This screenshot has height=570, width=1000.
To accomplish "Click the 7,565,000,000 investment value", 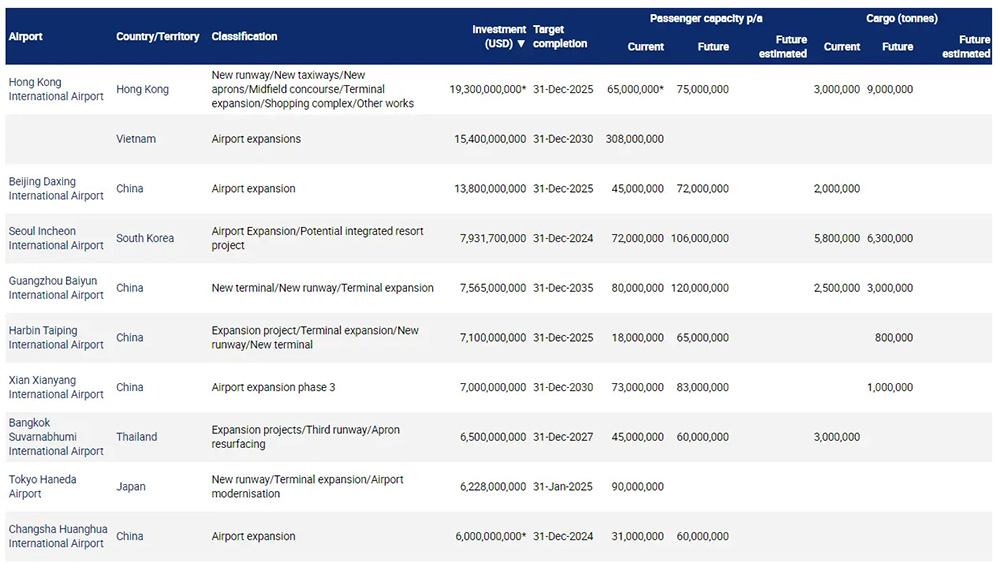I will coord(493,288).
